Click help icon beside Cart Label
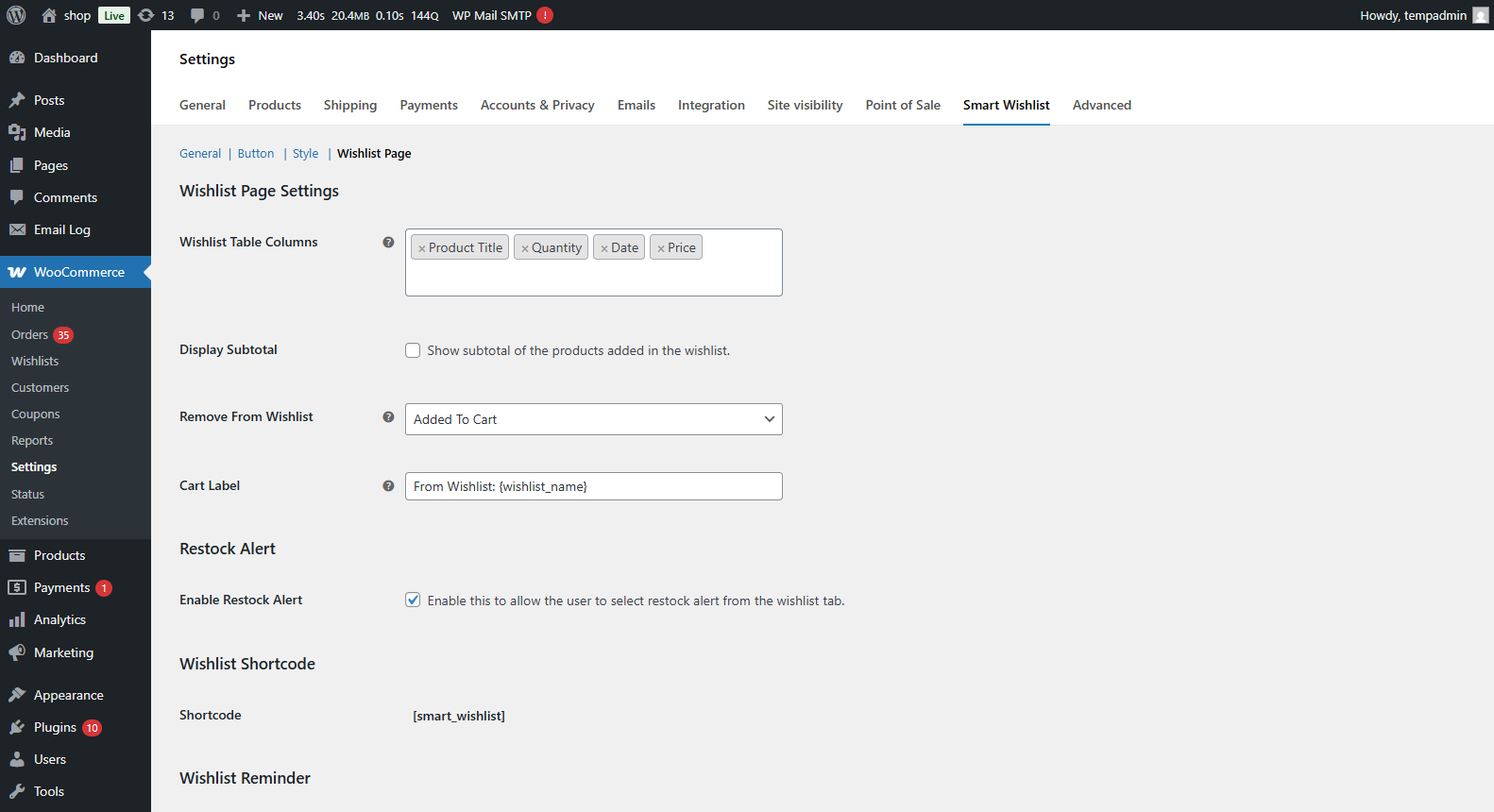Image resolution: width=1494 pixels, height=812 pixels. click(x=388, y=486)
